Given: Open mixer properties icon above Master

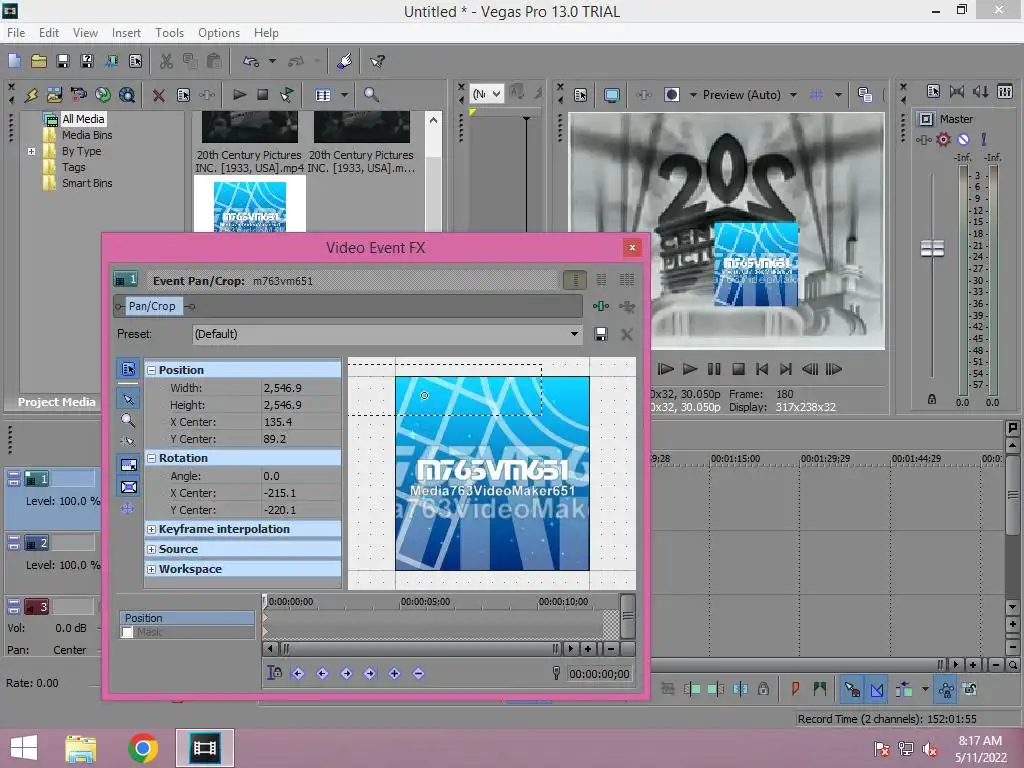Looking at the screenshot, I should coord(933,91).
